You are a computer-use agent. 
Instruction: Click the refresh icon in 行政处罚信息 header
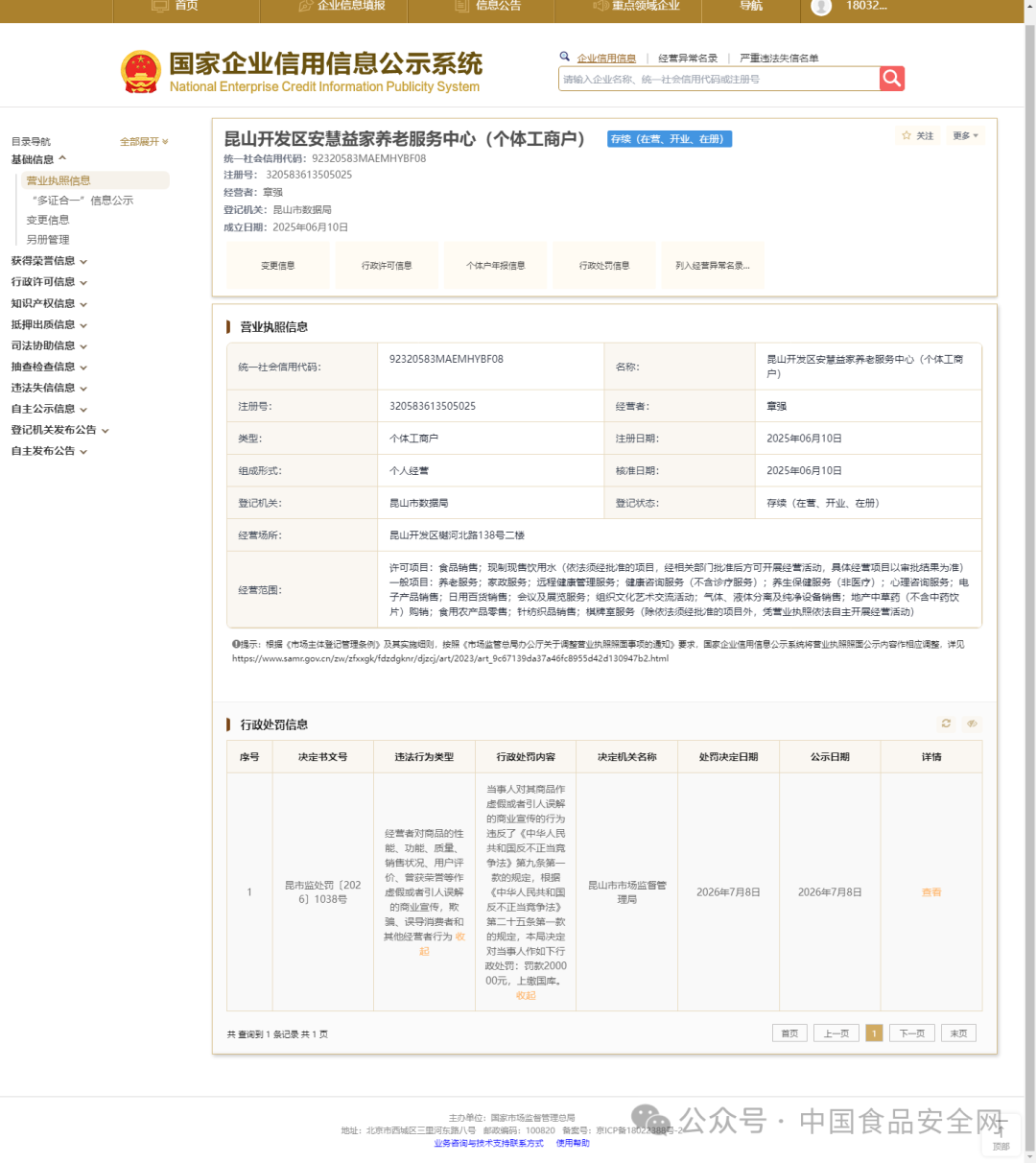pos(946,724)
